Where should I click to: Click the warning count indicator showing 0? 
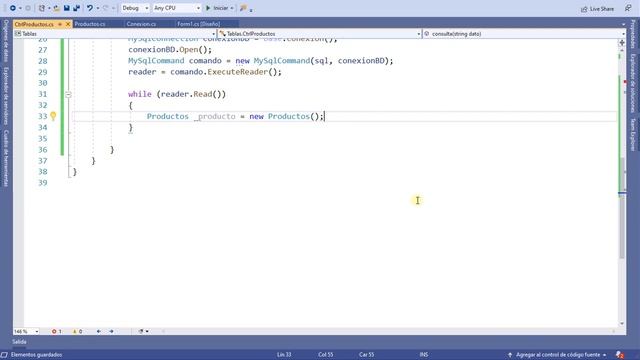coord(77,331)
